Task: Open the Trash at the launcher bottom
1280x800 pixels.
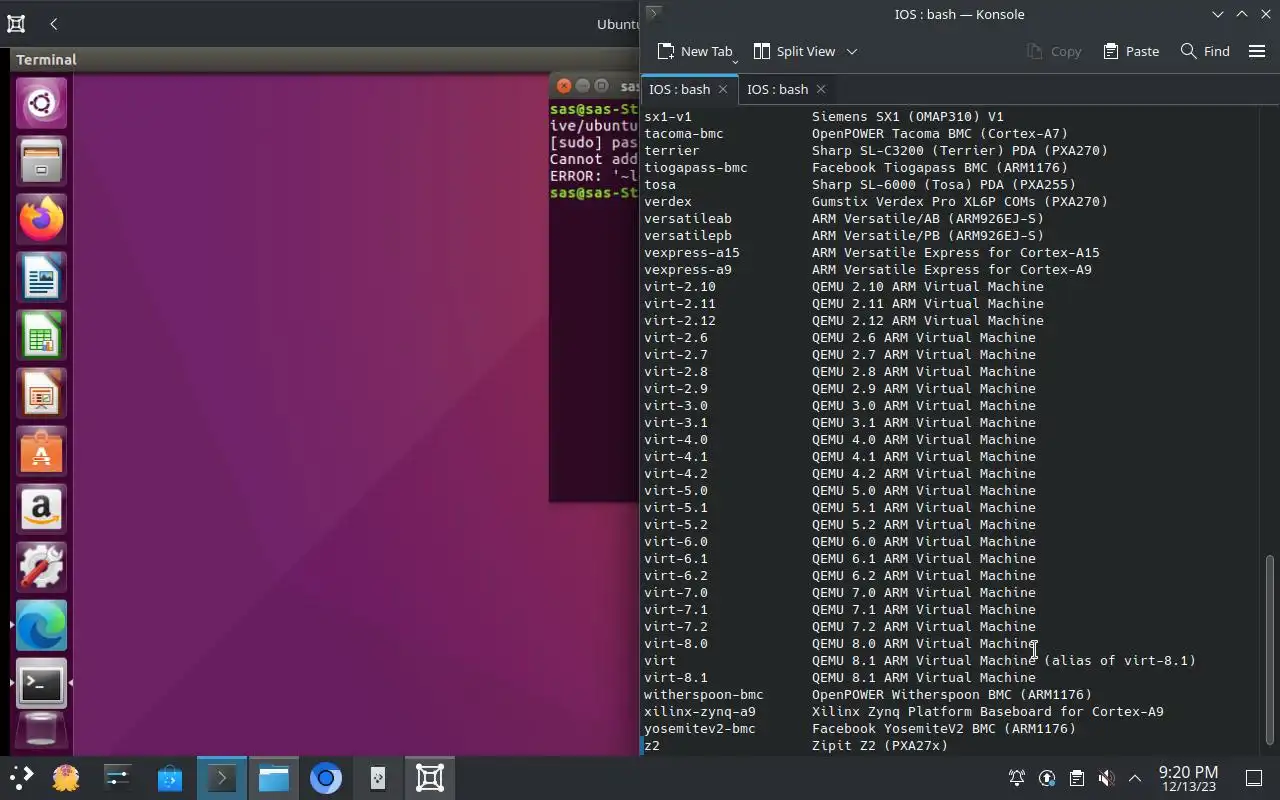Action: pos(41,732)
